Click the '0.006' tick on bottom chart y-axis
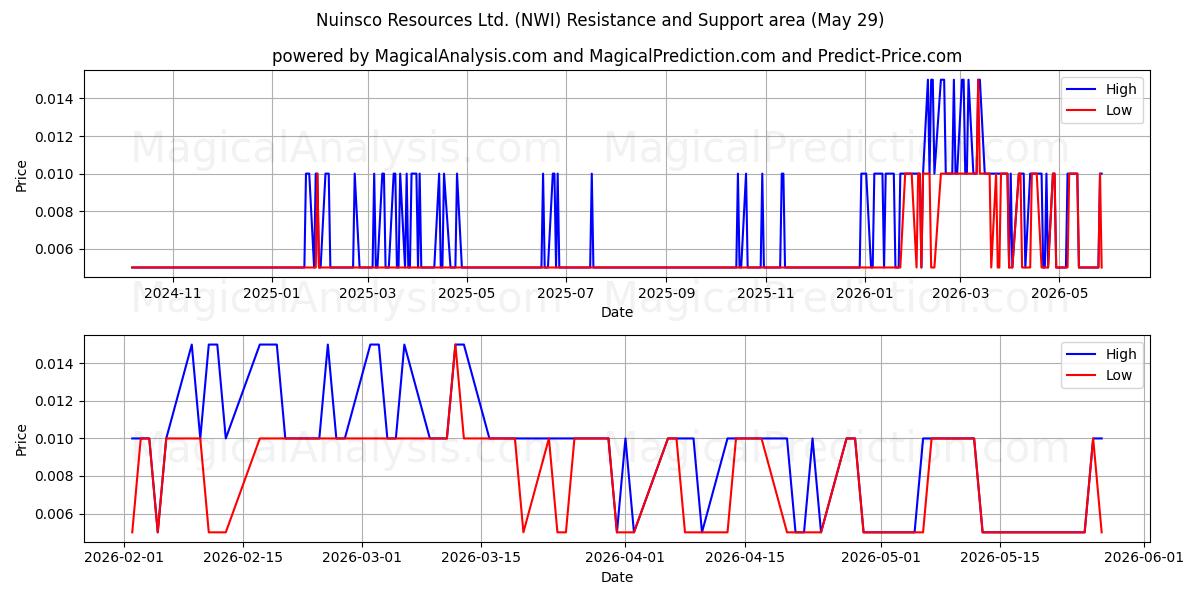 pyautogui.click(x=57, y=514)
